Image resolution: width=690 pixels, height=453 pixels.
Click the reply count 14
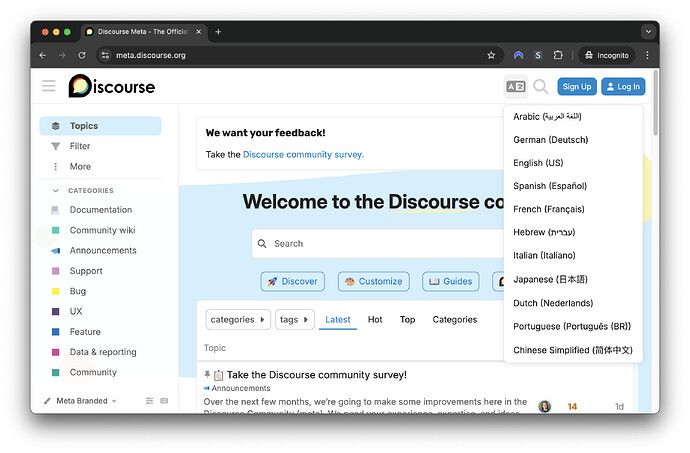(572, 406)
